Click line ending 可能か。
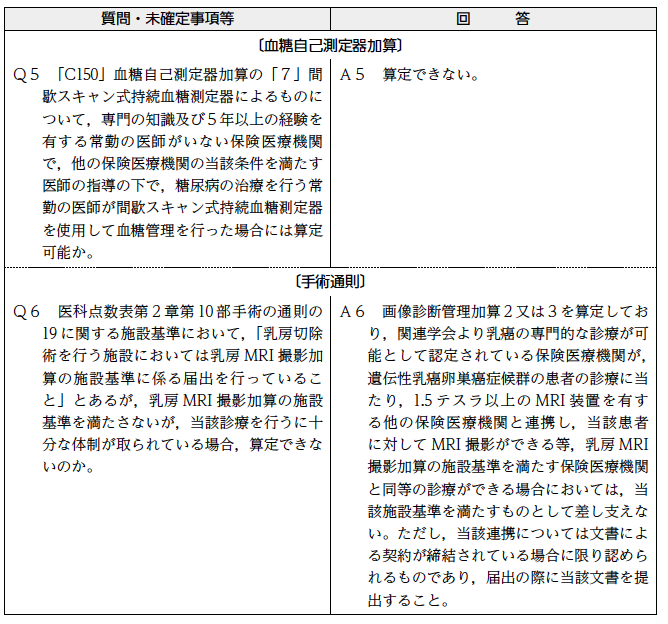The image size is (668, 624). (69, 253)
